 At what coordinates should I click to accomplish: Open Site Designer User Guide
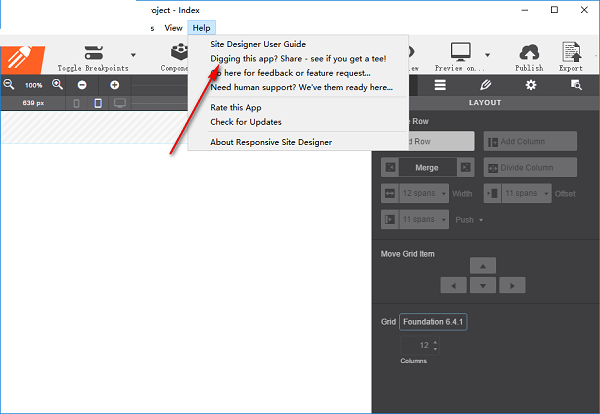[258, 44]
